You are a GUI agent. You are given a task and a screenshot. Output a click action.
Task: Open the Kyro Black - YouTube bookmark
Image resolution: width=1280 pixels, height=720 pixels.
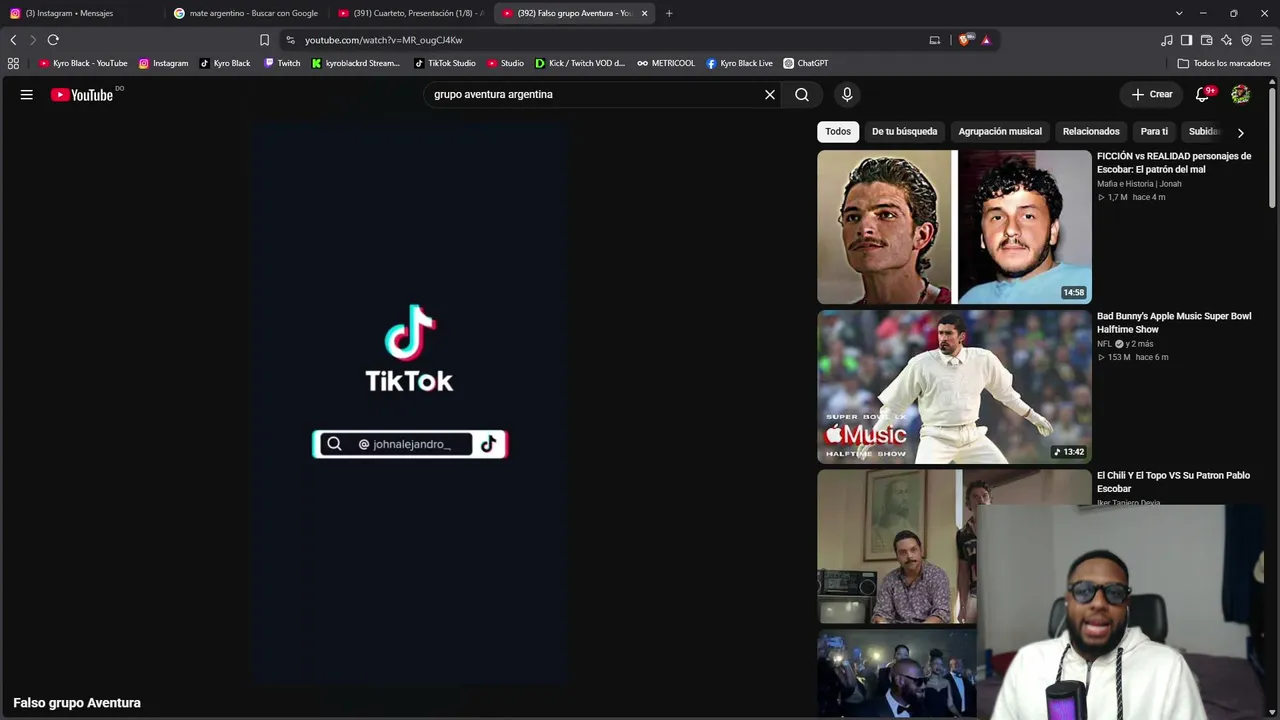point(83,63)
